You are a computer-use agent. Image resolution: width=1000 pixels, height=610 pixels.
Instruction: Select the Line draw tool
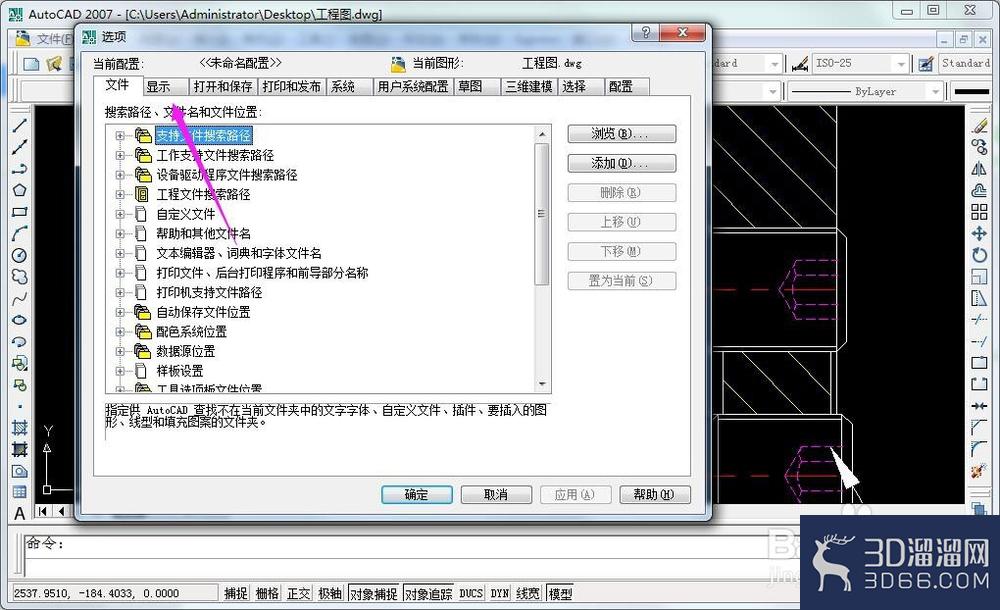click(19, 124)
